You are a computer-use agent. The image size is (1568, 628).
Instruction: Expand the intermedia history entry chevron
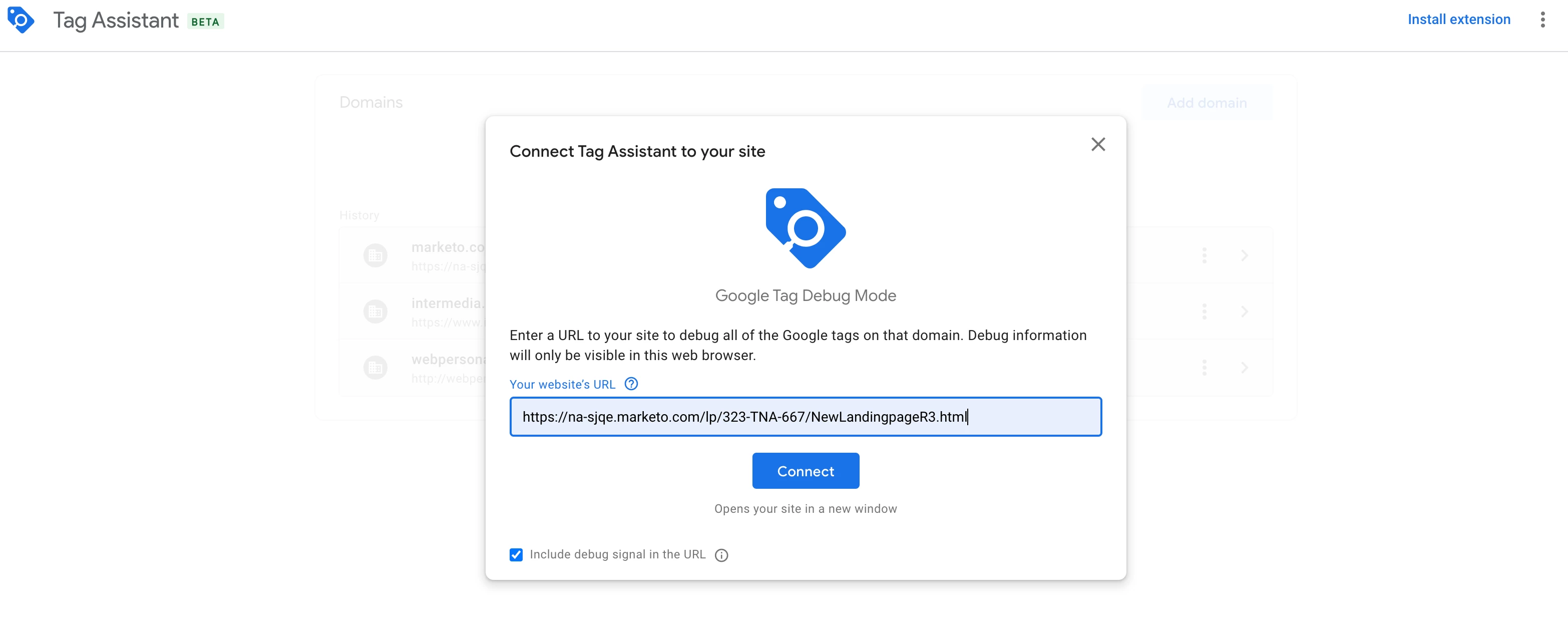(1244, 311)
